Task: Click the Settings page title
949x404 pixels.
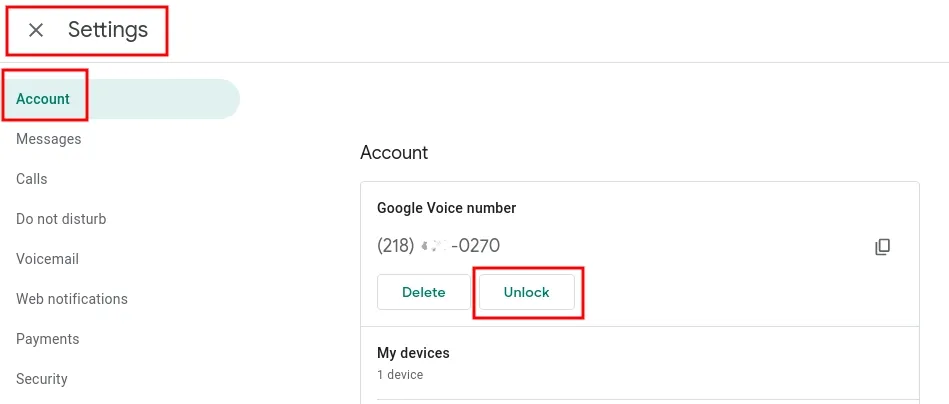Action: [x=108, y=30]
